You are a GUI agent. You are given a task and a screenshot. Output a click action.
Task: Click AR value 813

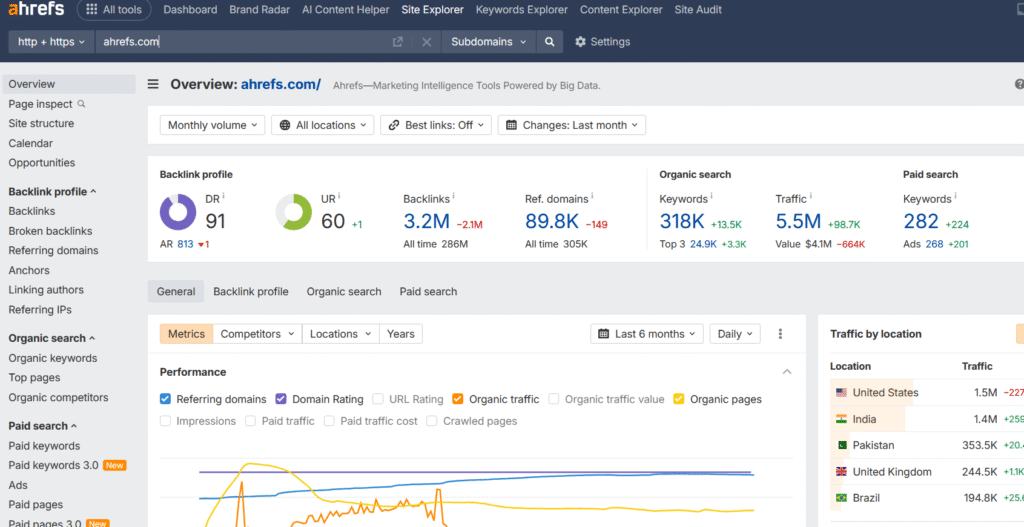pyautogui.click(x=185, y=244)
